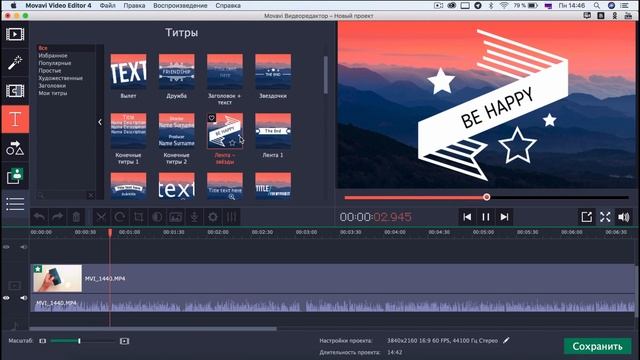Open the sidebar tab below shapes
Viewport: 640px width, 360px height.
tap(15, 176)
